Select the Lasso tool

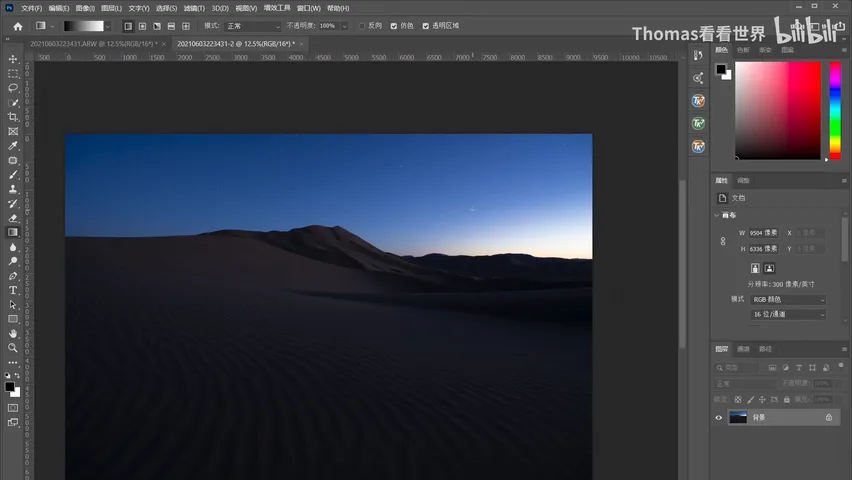(x=13, y=88)
